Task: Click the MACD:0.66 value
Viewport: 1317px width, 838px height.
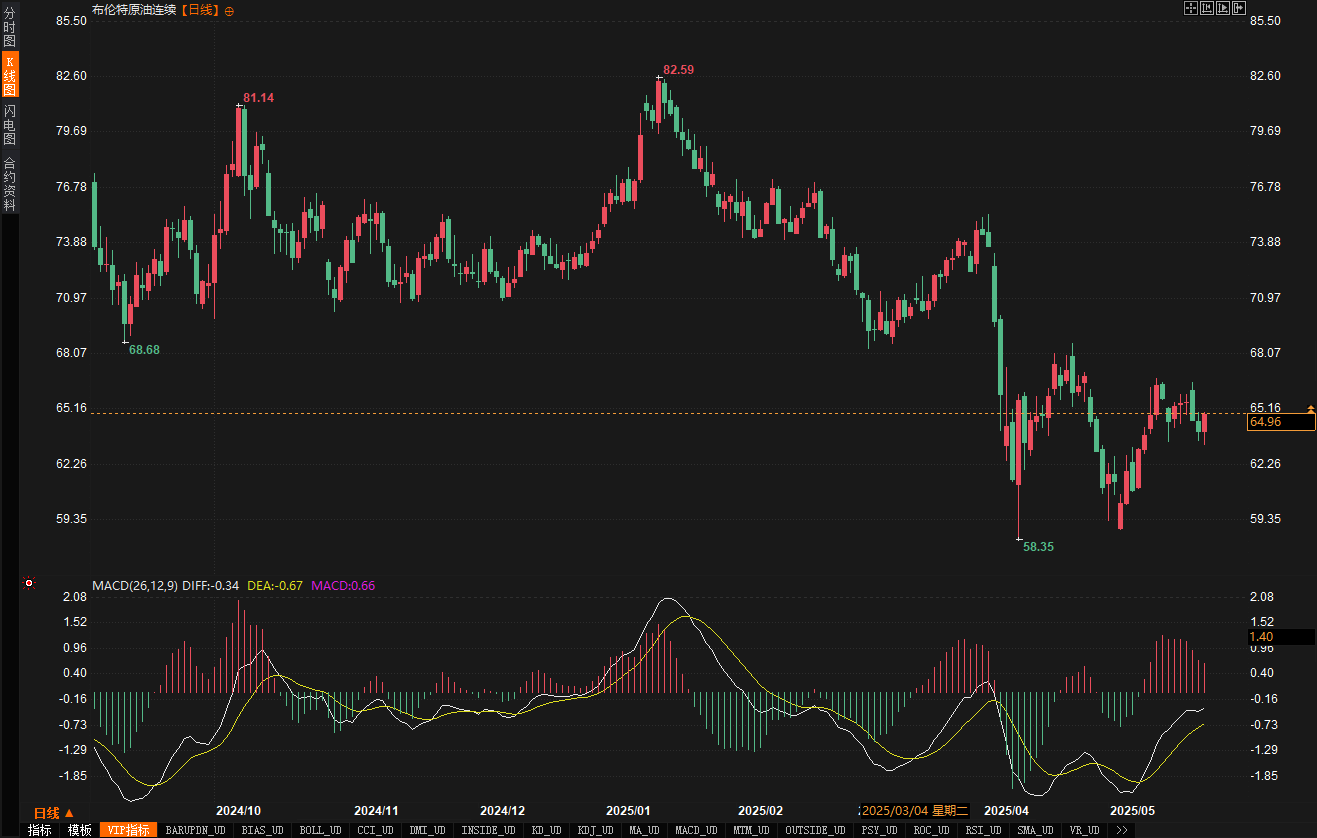Action: click(343, 585)
